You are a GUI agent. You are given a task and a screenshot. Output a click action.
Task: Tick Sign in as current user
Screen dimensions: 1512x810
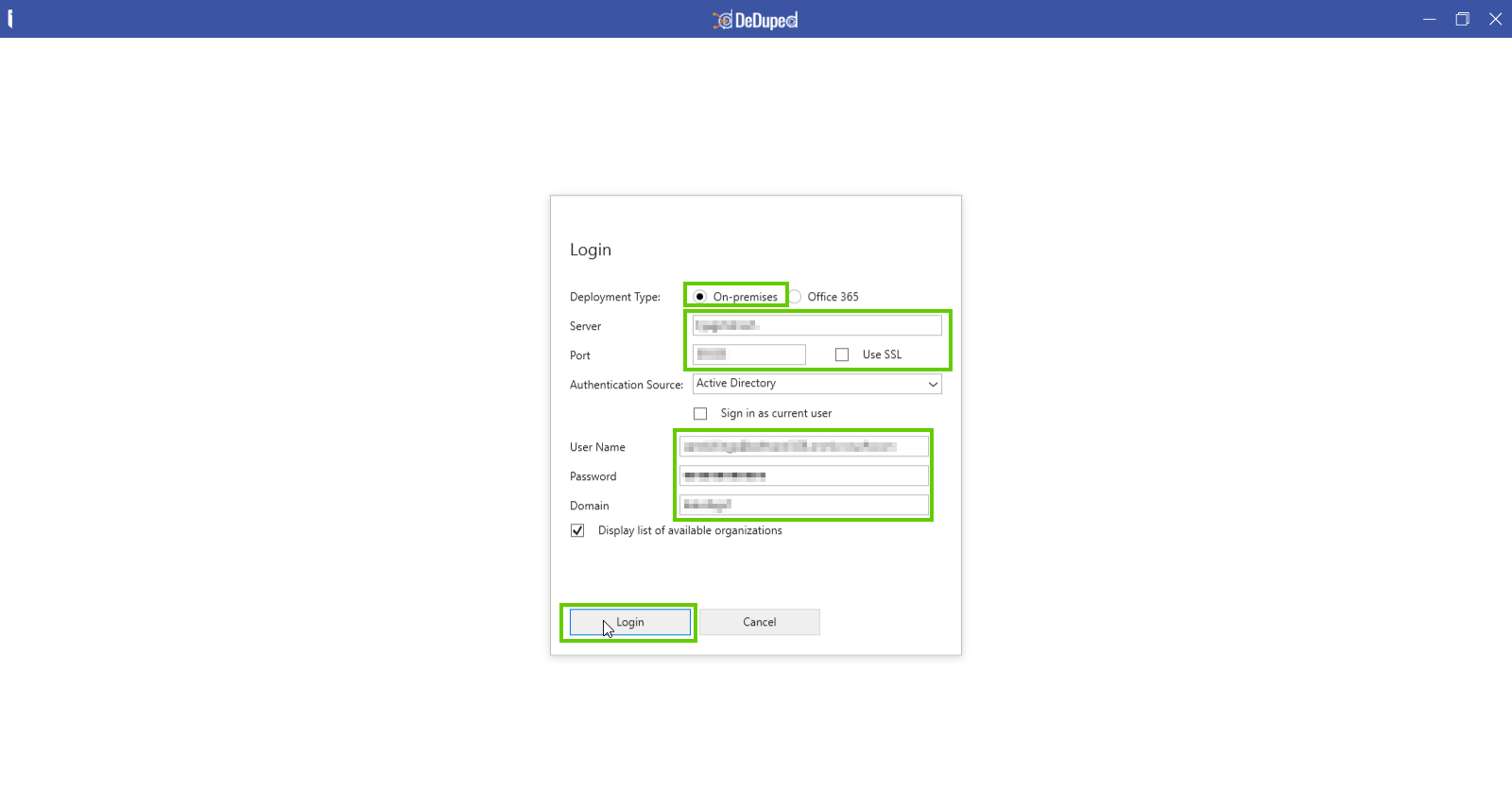[700, 414]
